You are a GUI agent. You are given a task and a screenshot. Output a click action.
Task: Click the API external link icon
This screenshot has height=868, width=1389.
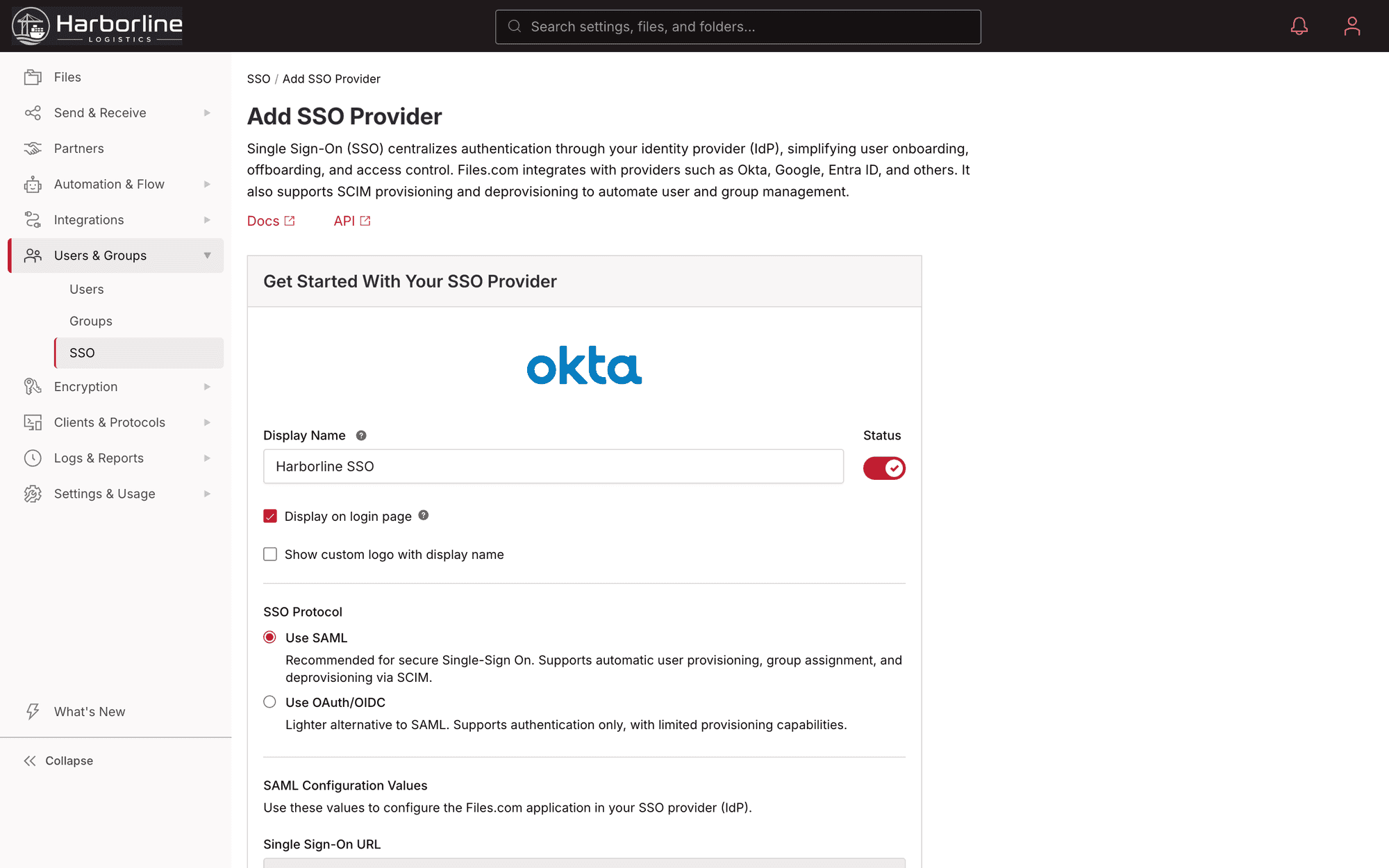[x=365, y=221]
